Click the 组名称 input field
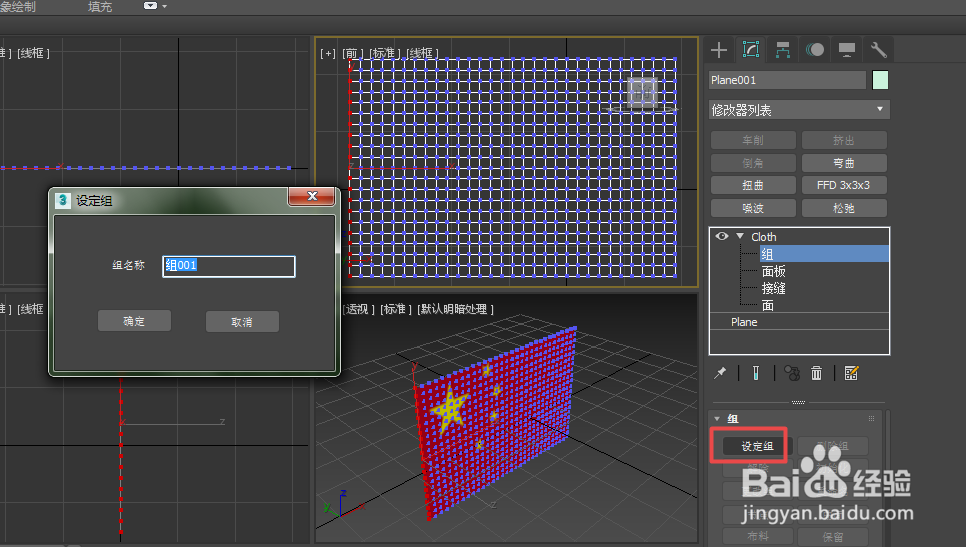Screen dimensions: 966x547 click(x=229, y=266)
